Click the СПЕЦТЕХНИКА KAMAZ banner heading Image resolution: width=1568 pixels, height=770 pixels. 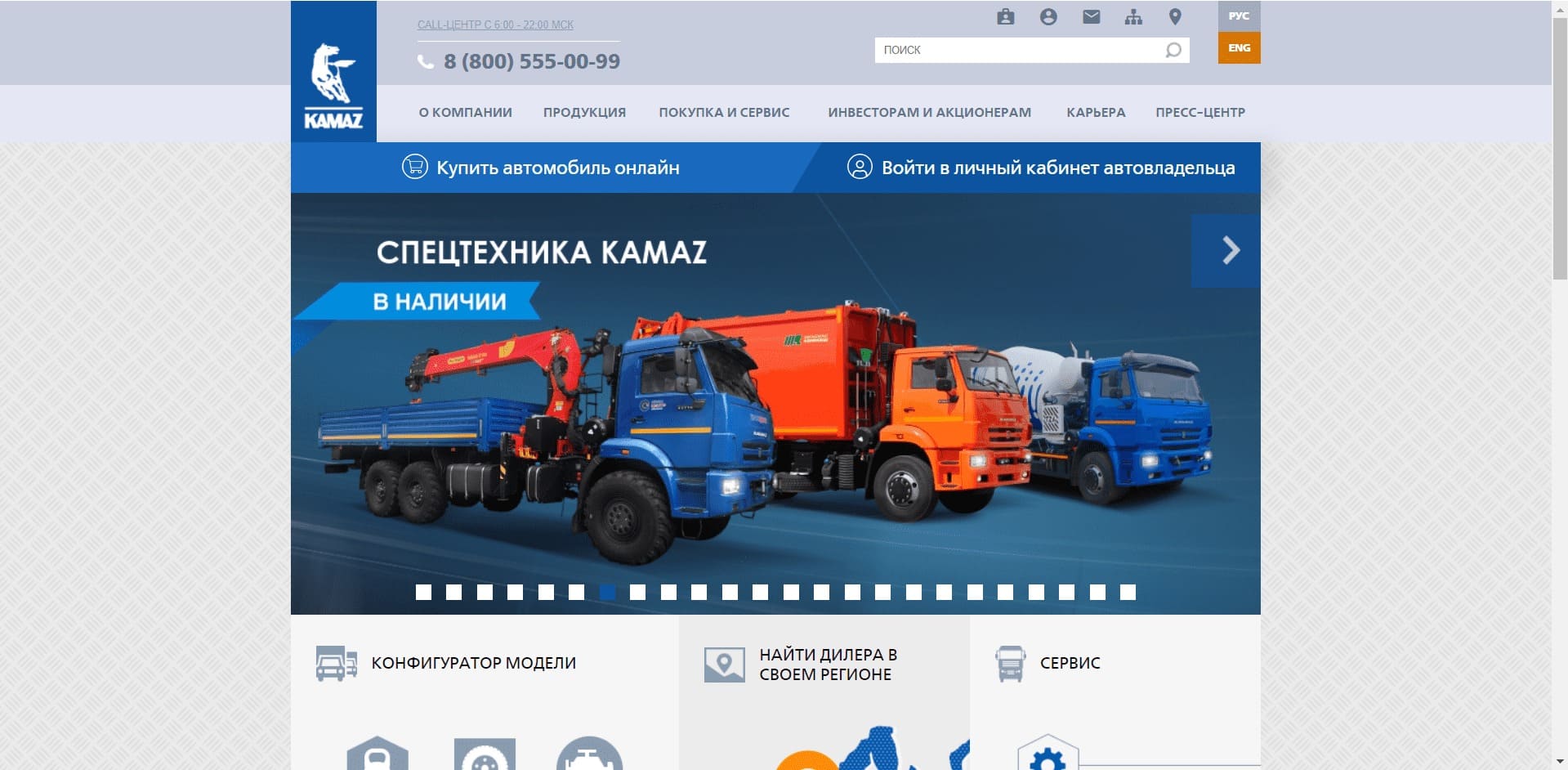(542, 253)
